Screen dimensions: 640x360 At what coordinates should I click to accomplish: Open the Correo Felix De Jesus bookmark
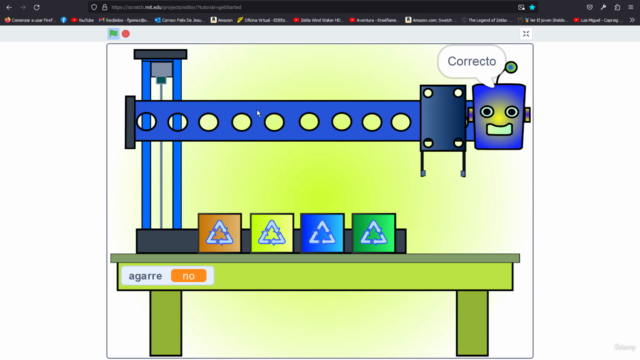(x=180, y=20)
